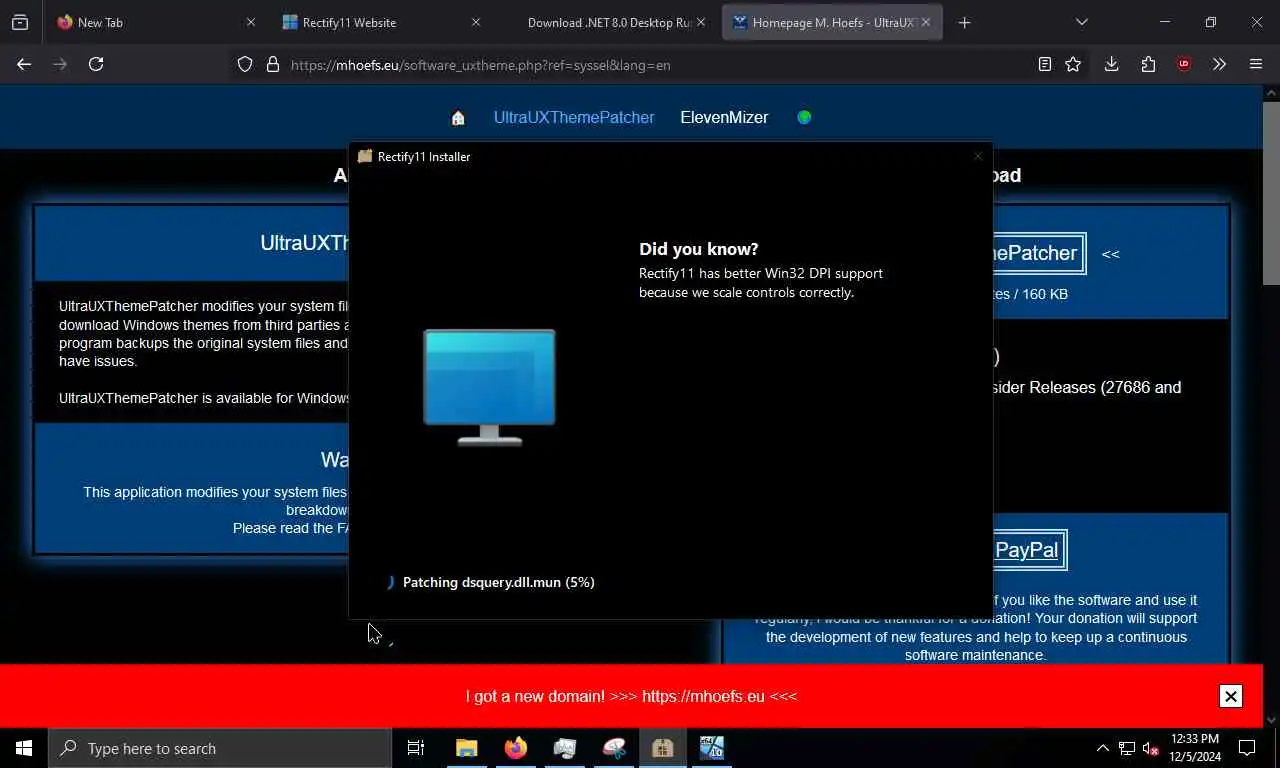This screenshot has width=1280, height=768.
Task: Go forward one page in Firefox
Action: [x=60, y=64]
